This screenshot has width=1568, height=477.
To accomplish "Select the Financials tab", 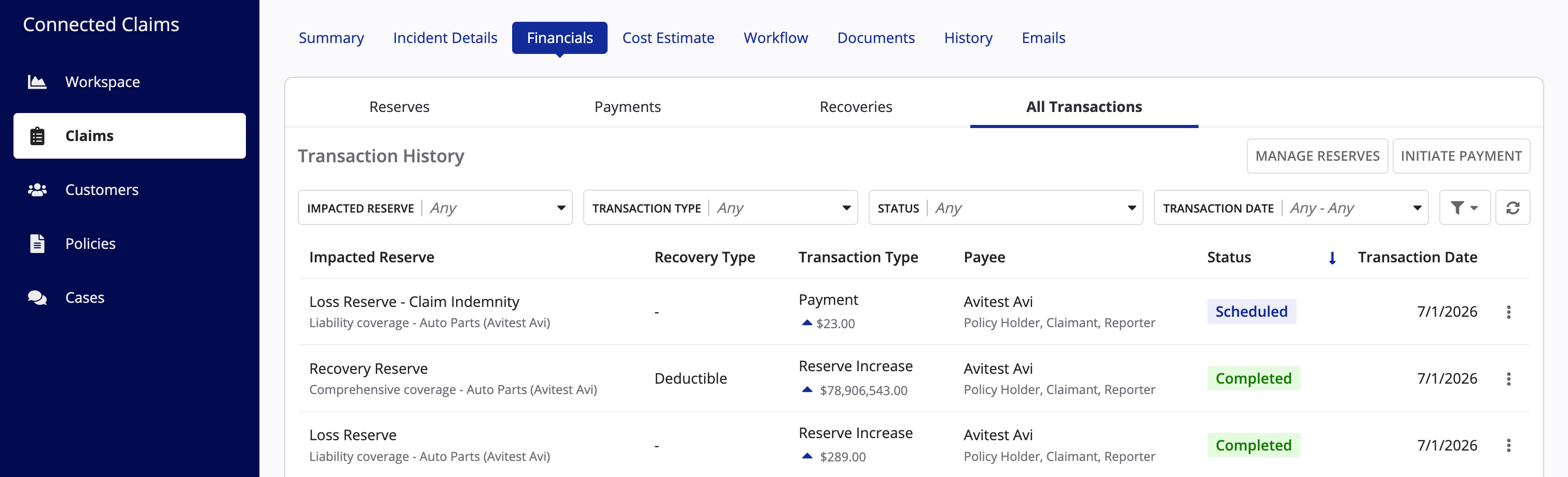I will coord(559,38).
